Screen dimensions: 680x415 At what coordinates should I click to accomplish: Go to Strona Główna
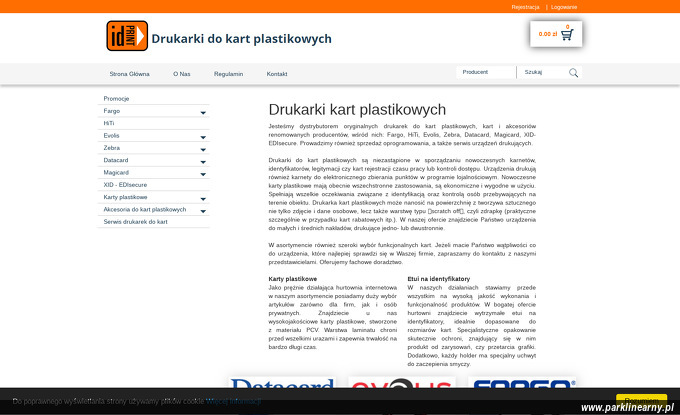point(129,74)
